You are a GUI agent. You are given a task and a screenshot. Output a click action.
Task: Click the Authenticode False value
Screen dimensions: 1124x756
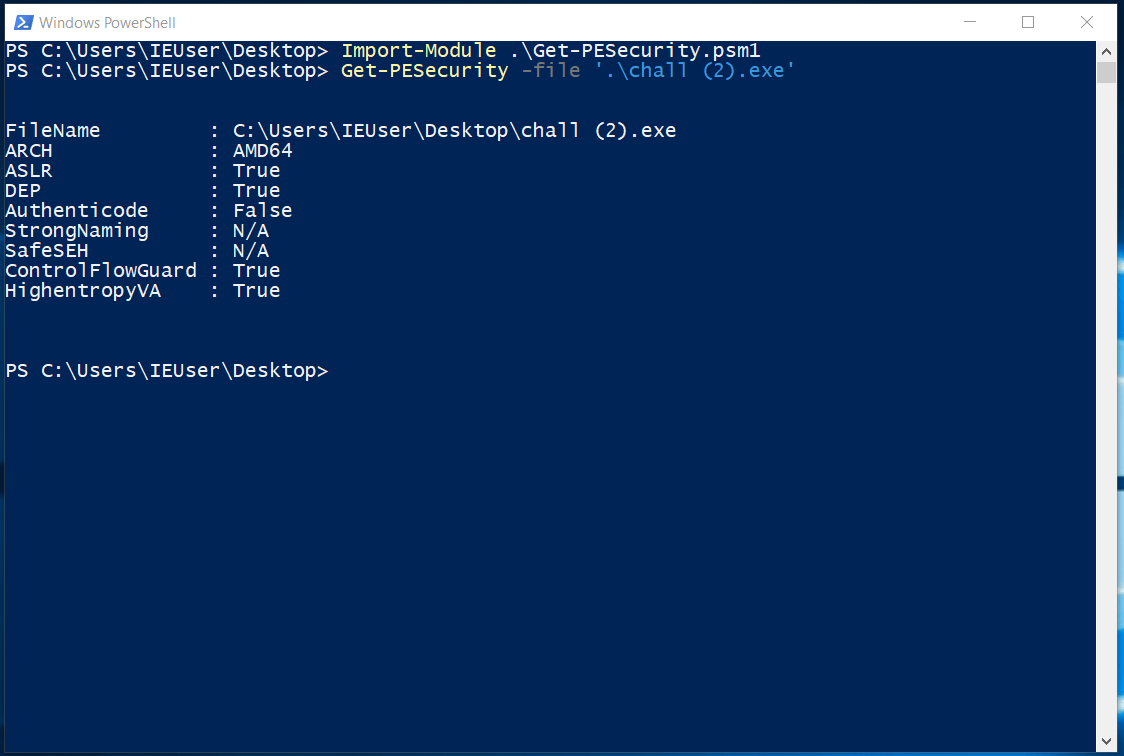coord(262,211)
